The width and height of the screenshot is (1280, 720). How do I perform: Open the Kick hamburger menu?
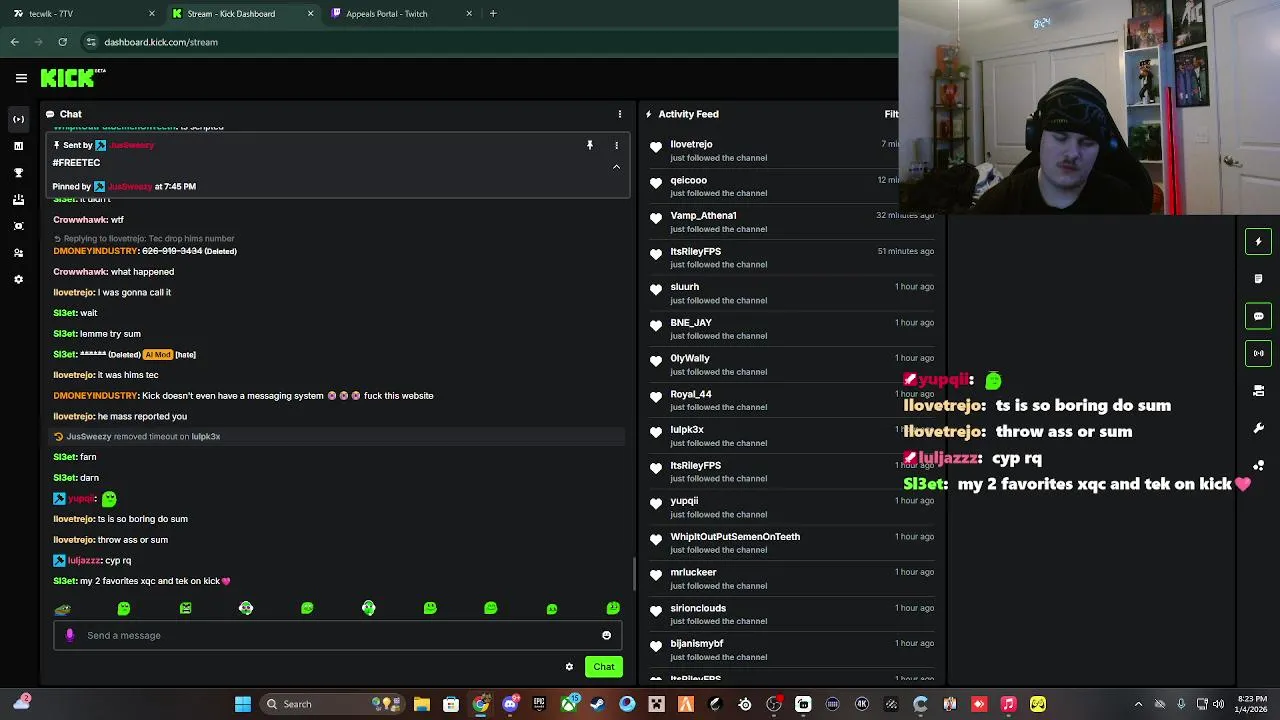coord(21,78)
